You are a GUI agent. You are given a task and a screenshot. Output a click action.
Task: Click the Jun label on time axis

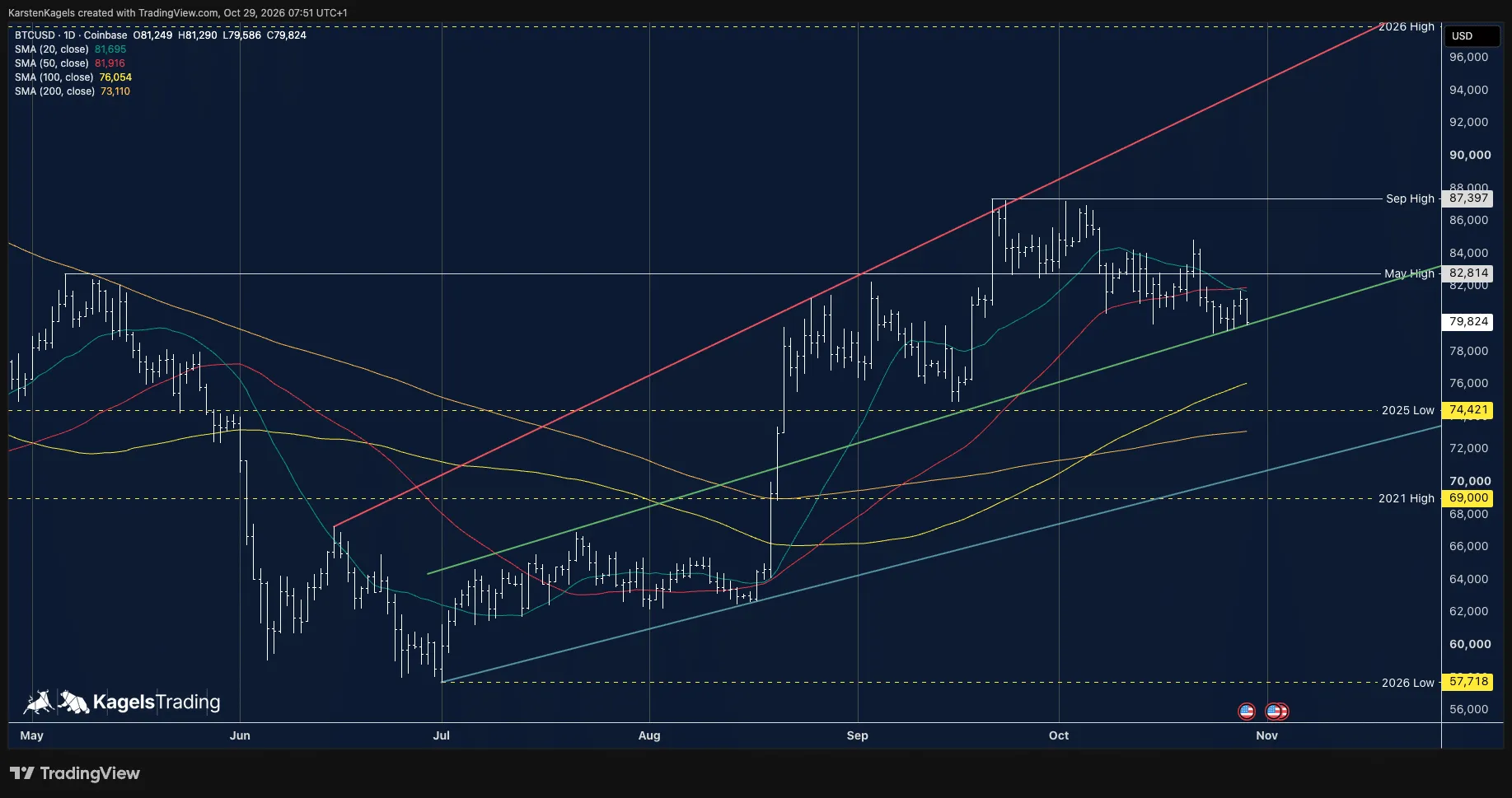(240, 735)
